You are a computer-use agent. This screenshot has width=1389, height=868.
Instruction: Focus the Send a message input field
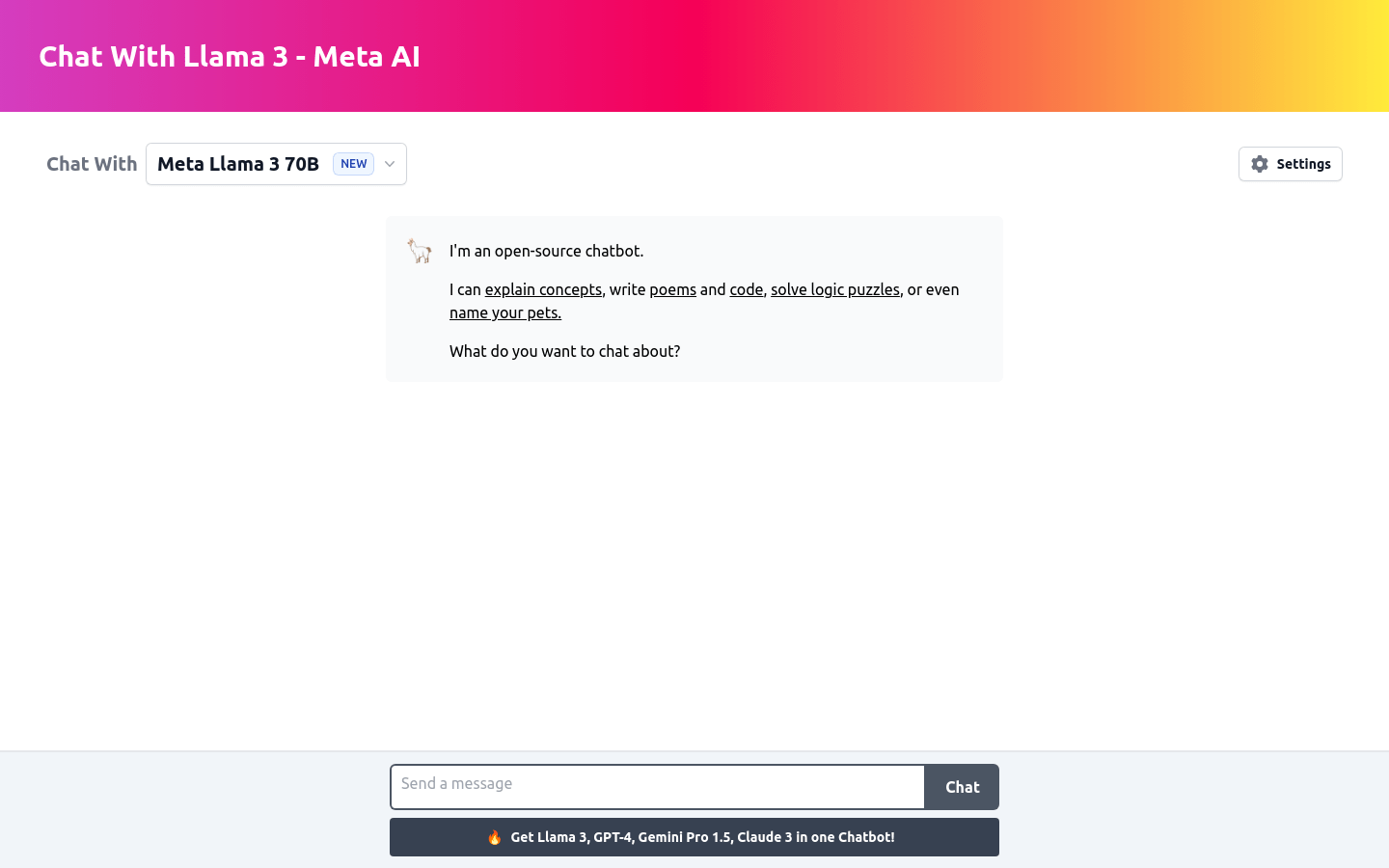(658, 787)
